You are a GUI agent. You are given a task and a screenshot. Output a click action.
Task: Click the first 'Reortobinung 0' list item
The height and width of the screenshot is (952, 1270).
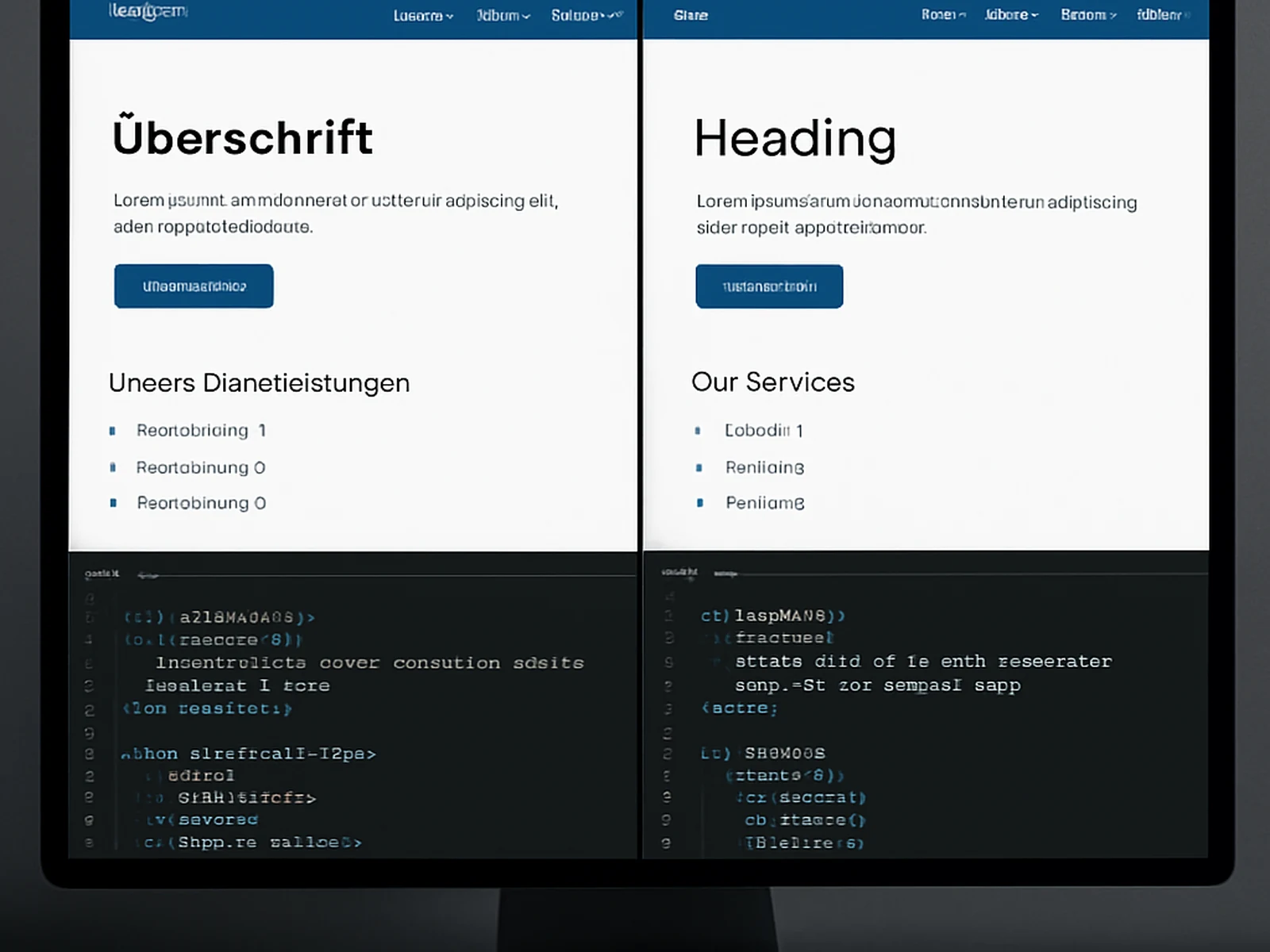[201, 467]
